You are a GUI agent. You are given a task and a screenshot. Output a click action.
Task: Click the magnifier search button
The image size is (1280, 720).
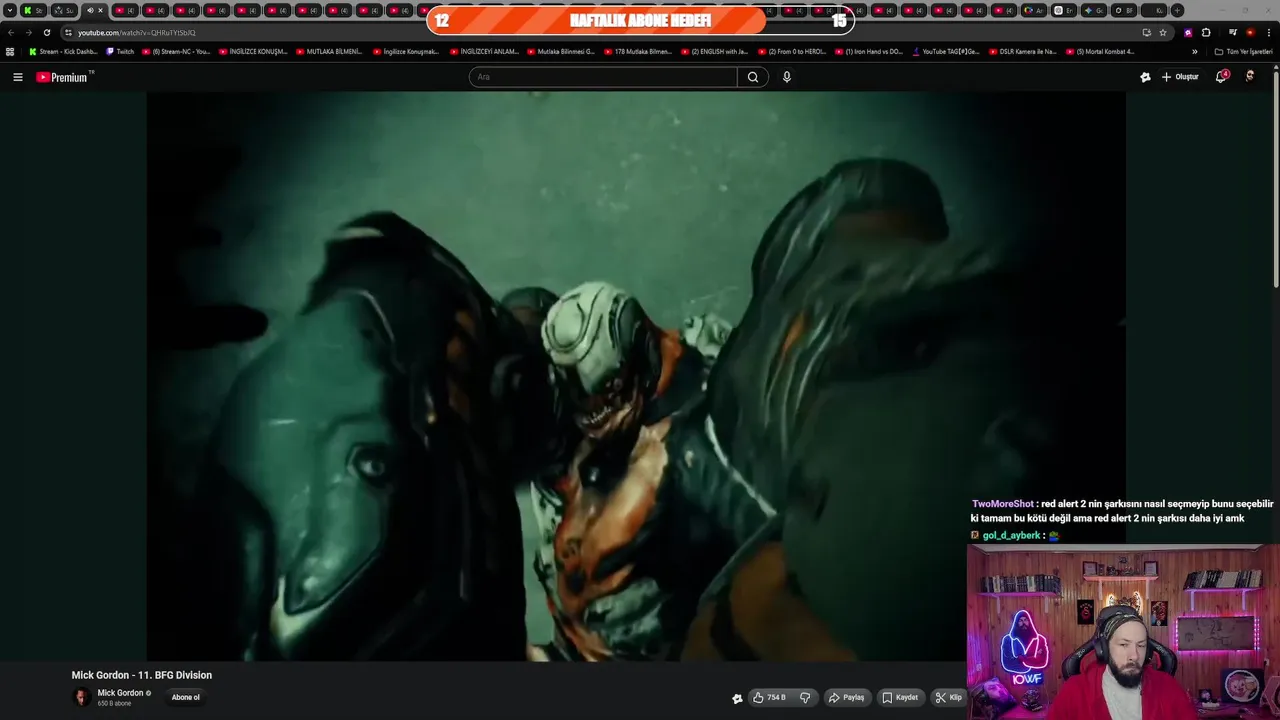(753, 77)
